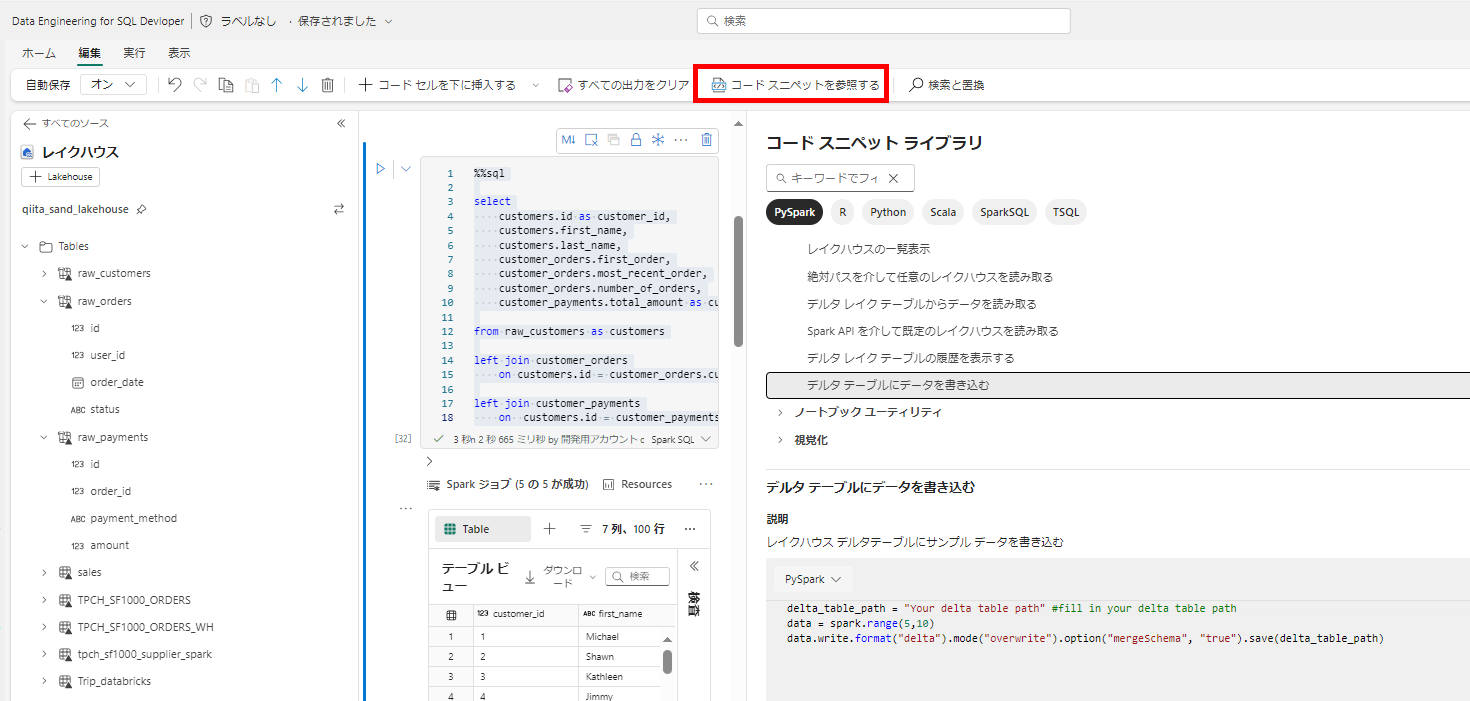Filter snippets by the Python chip

point(888,212)
